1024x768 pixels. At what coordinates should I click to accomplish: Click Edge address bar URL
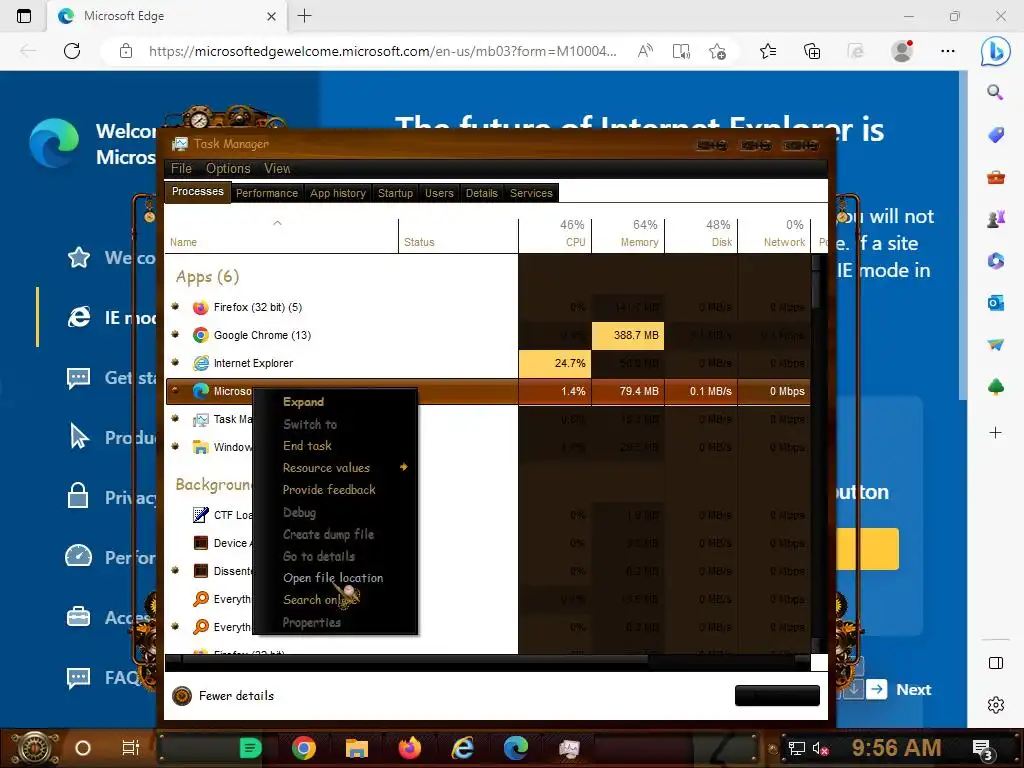pyautogui.click(x=382, y=51)
